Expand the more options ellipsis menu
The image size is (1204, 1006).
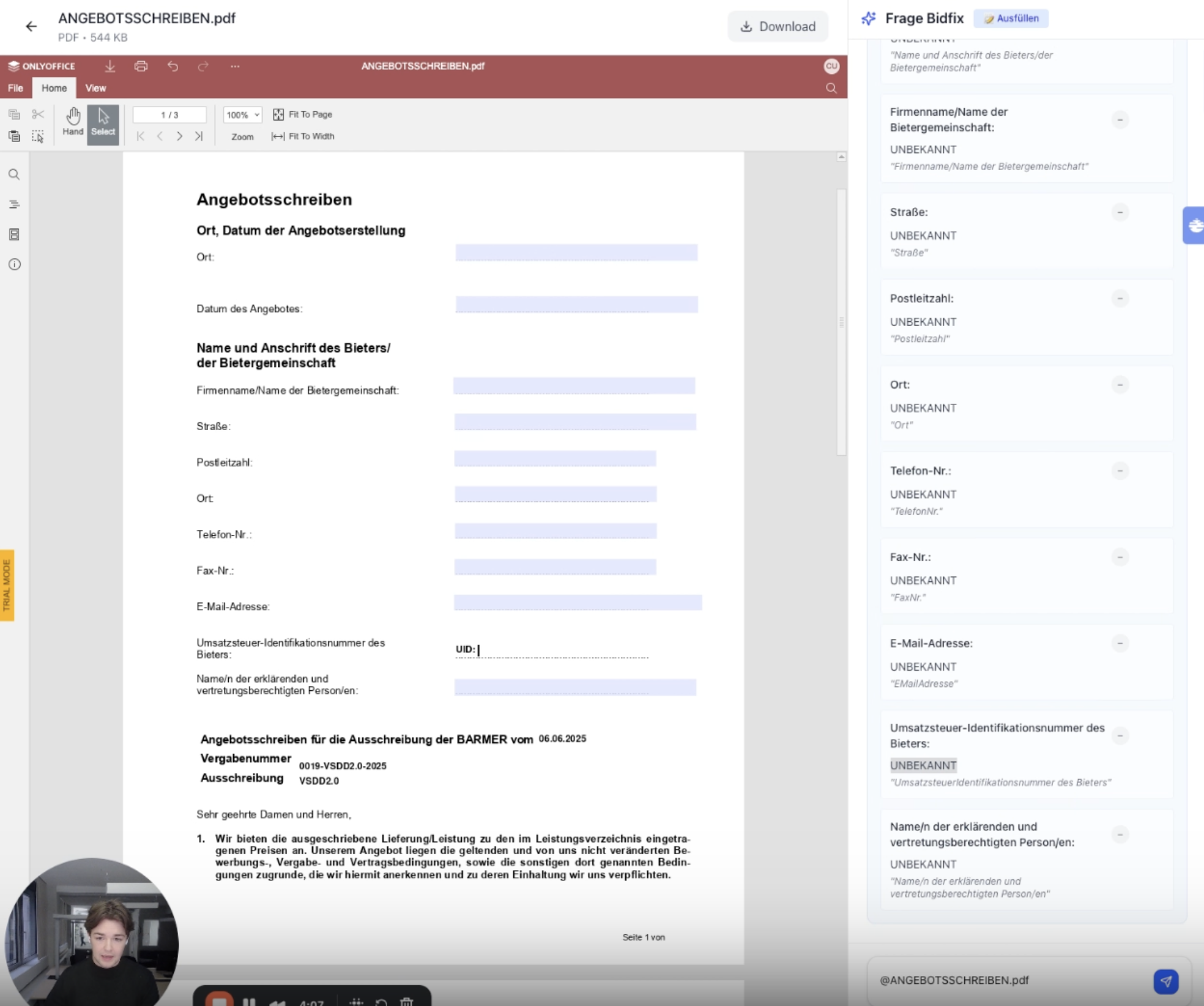point(235,66)
